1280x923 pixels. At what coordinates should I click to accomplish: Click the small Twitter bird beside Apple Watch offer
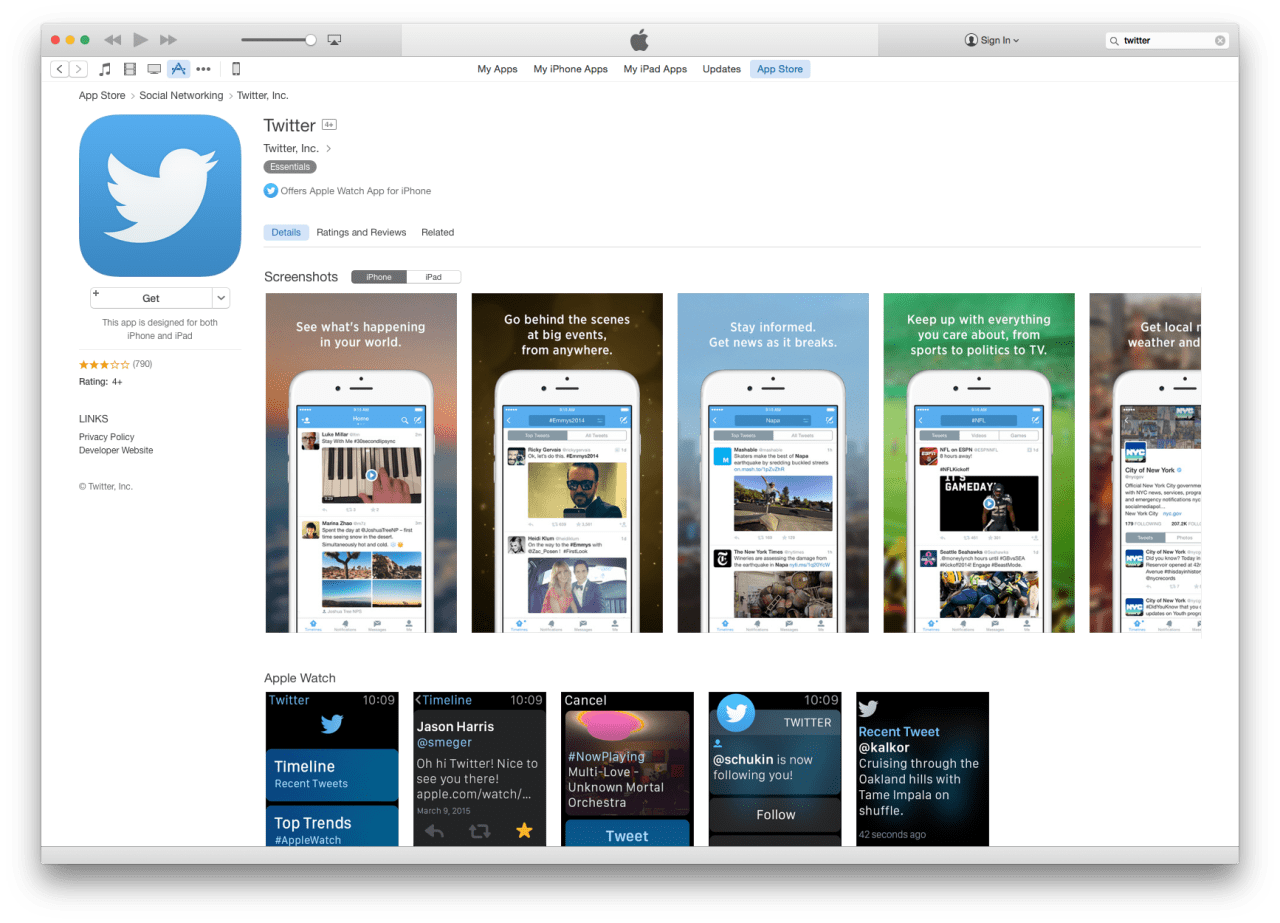(271, 191)
